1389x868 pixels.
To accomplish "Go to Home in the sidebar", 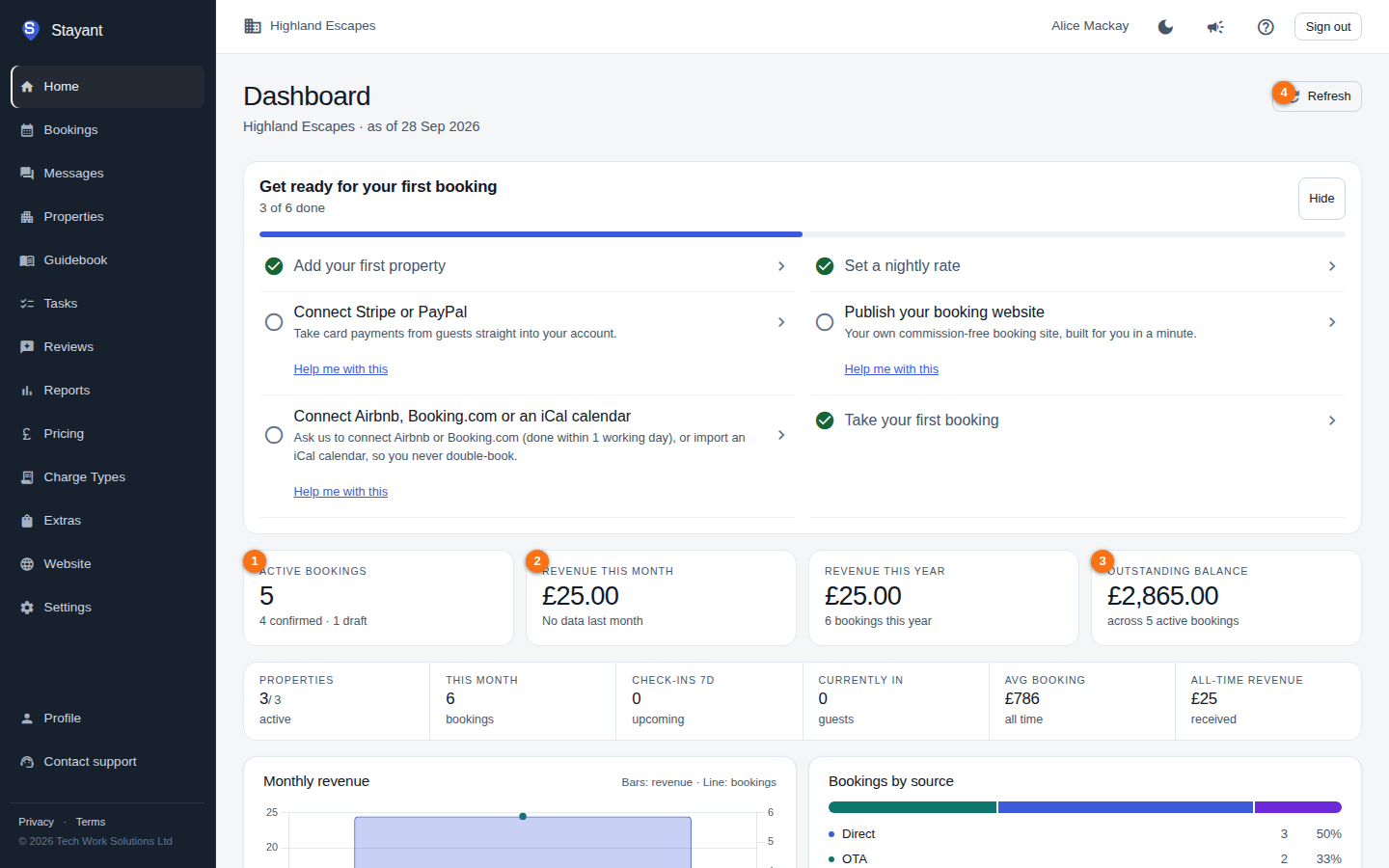I will point(108,87).
